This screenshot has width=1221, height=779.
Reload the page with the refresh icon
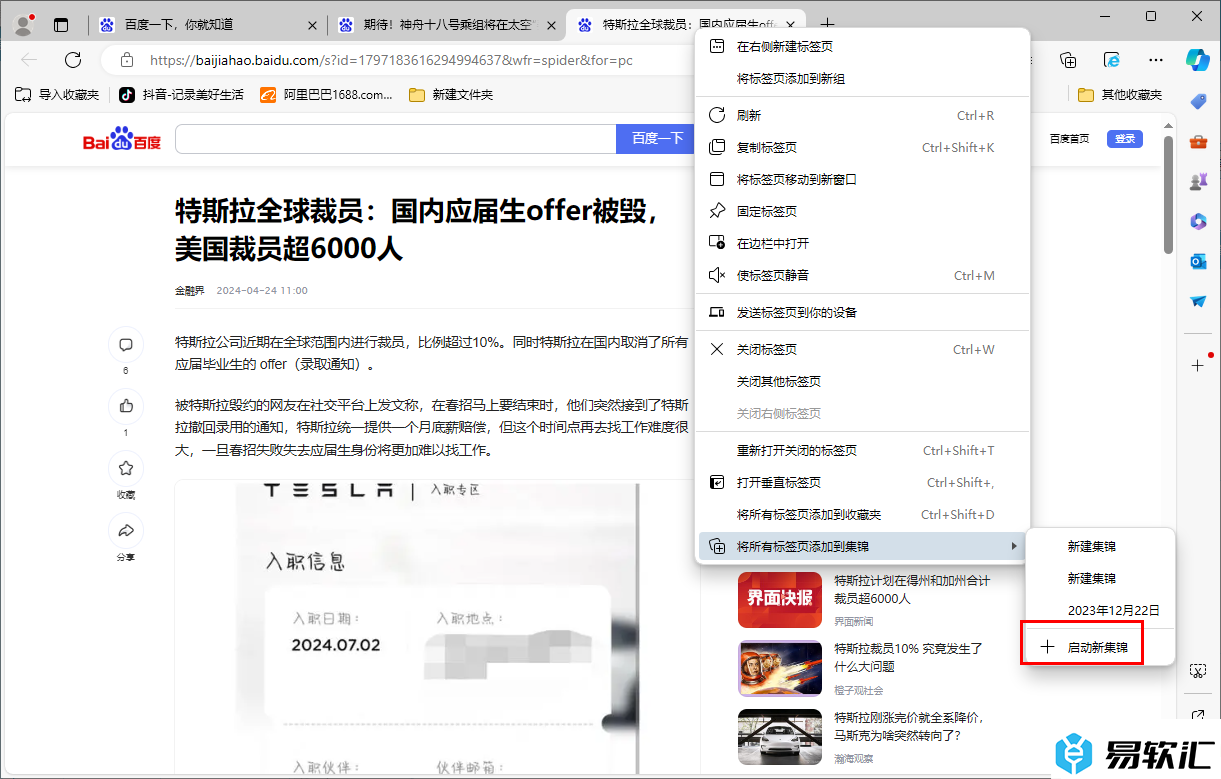click(73, 60)
